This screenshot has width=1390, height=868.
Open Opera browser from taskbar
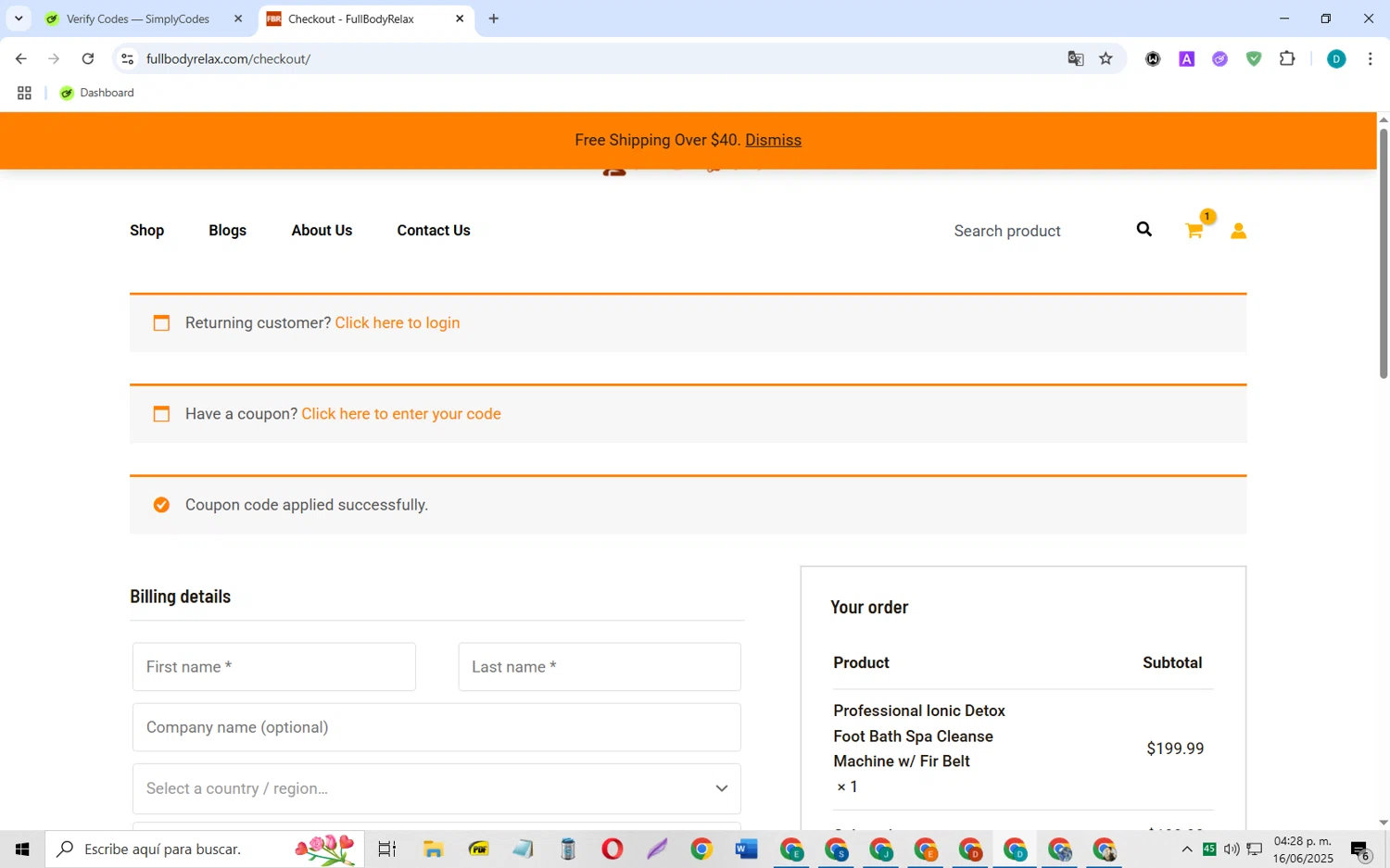612,849
